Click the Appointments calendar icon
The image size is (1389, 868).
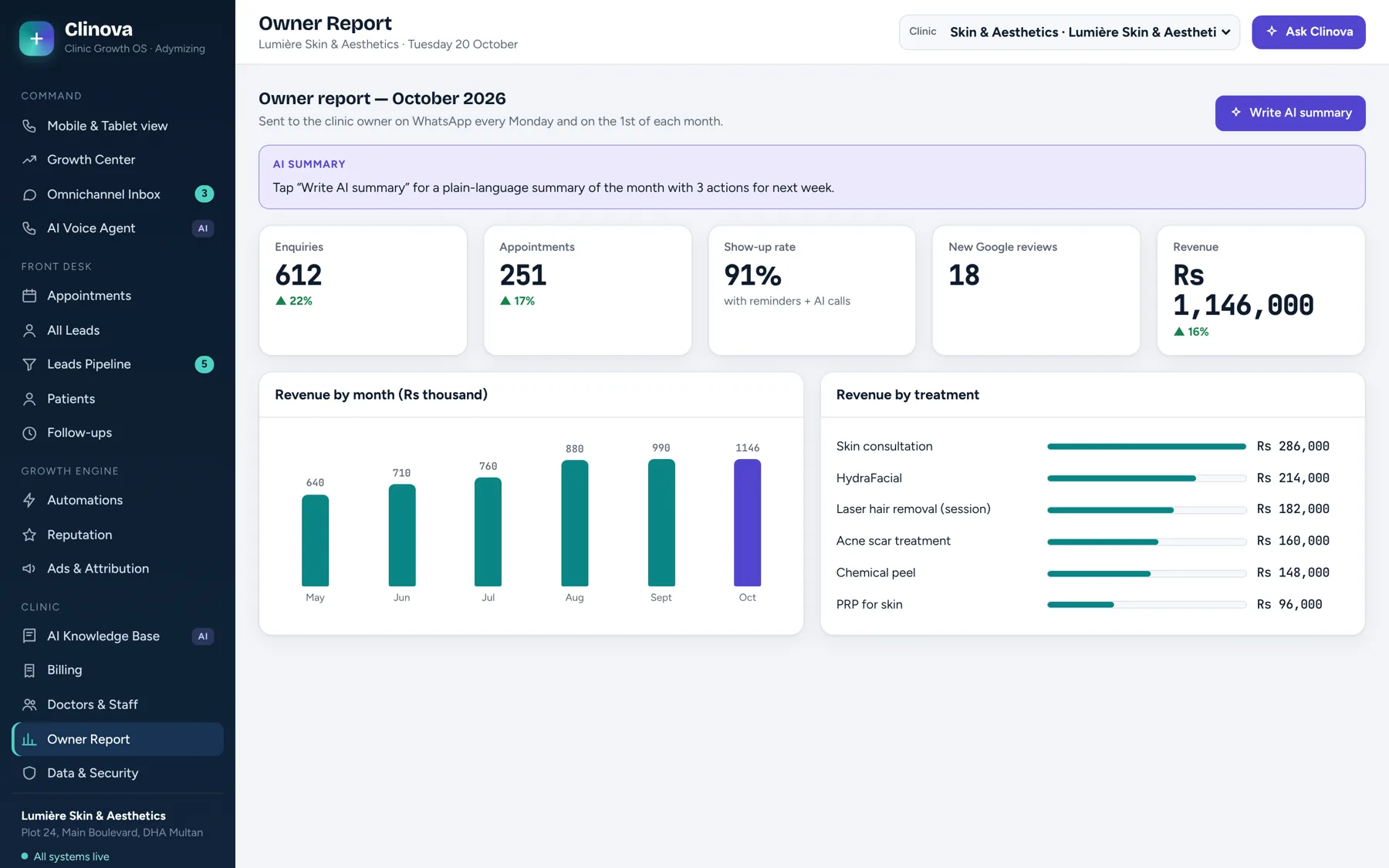click(x=29, y=296)
